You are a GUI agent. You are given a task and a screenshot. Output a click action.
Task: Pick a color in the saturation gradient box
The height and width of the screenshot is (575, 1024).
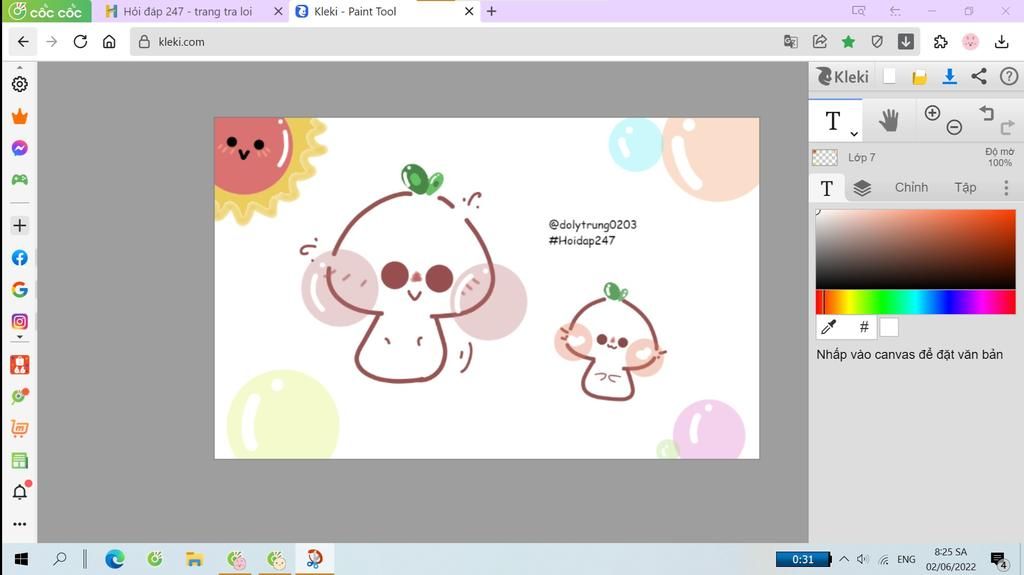(x=916, y=249)
